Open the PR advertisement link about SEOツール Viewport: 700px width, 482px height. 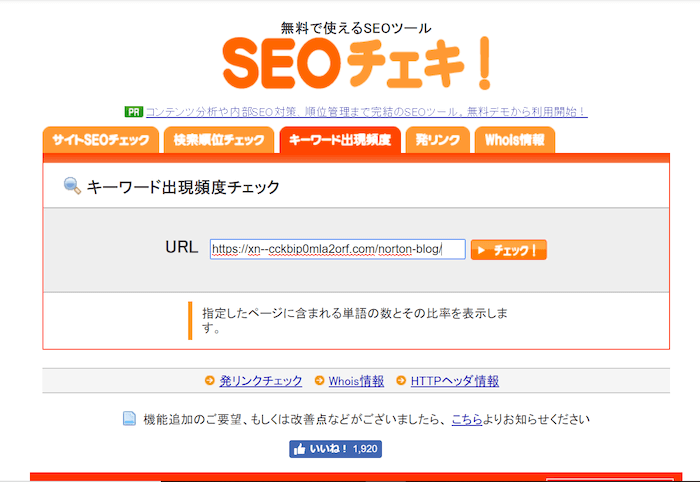point(367,112)
